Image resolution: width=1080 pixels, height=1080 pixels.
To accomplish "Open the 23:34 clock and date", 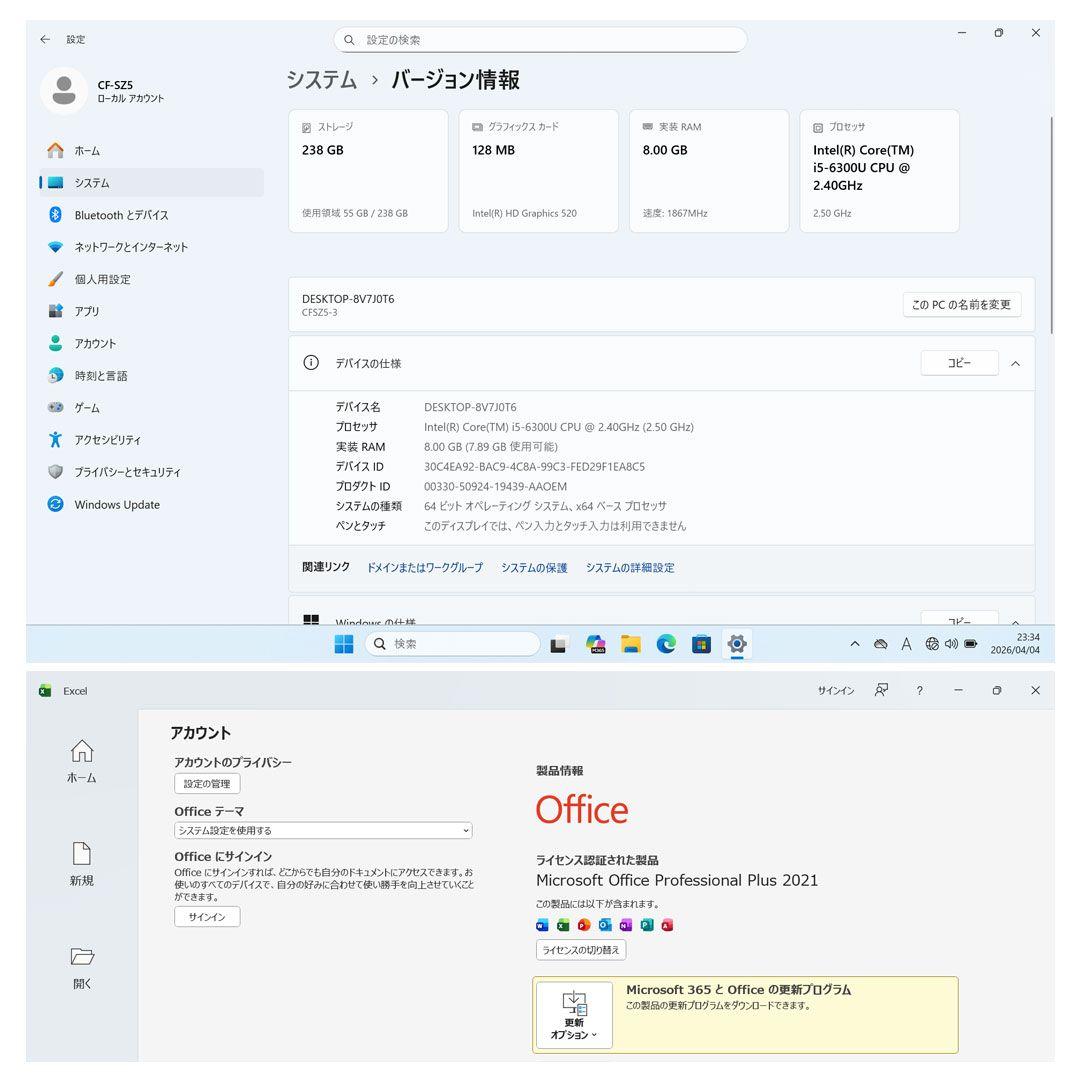I will (x=1015, y=643).
